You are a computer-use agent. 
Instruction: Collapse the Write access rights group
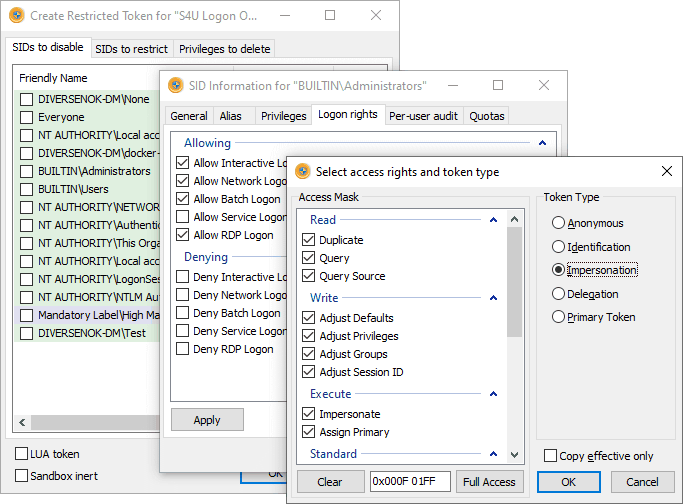(x=494, y=298)
